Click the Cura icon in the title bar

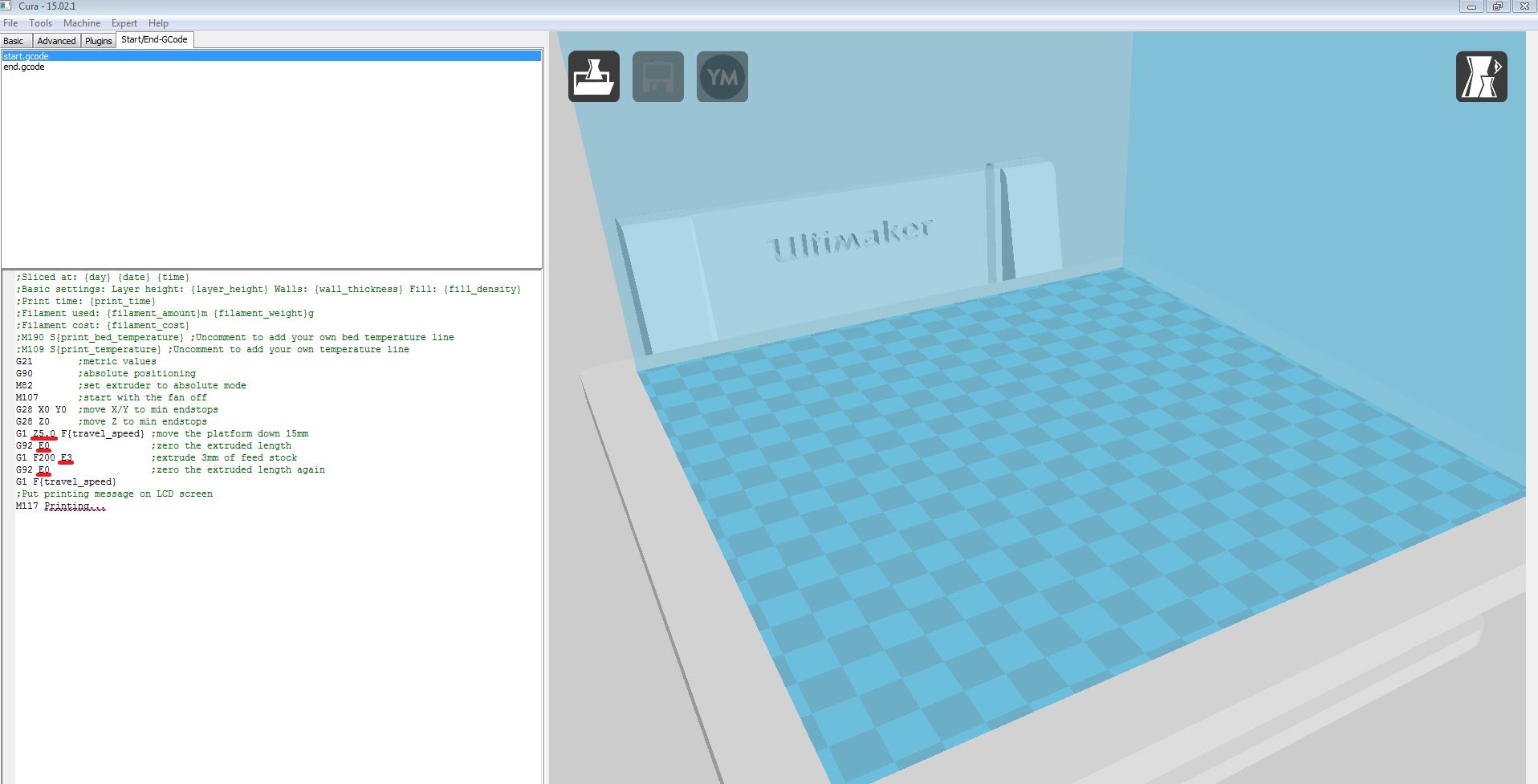pos(7,6)
